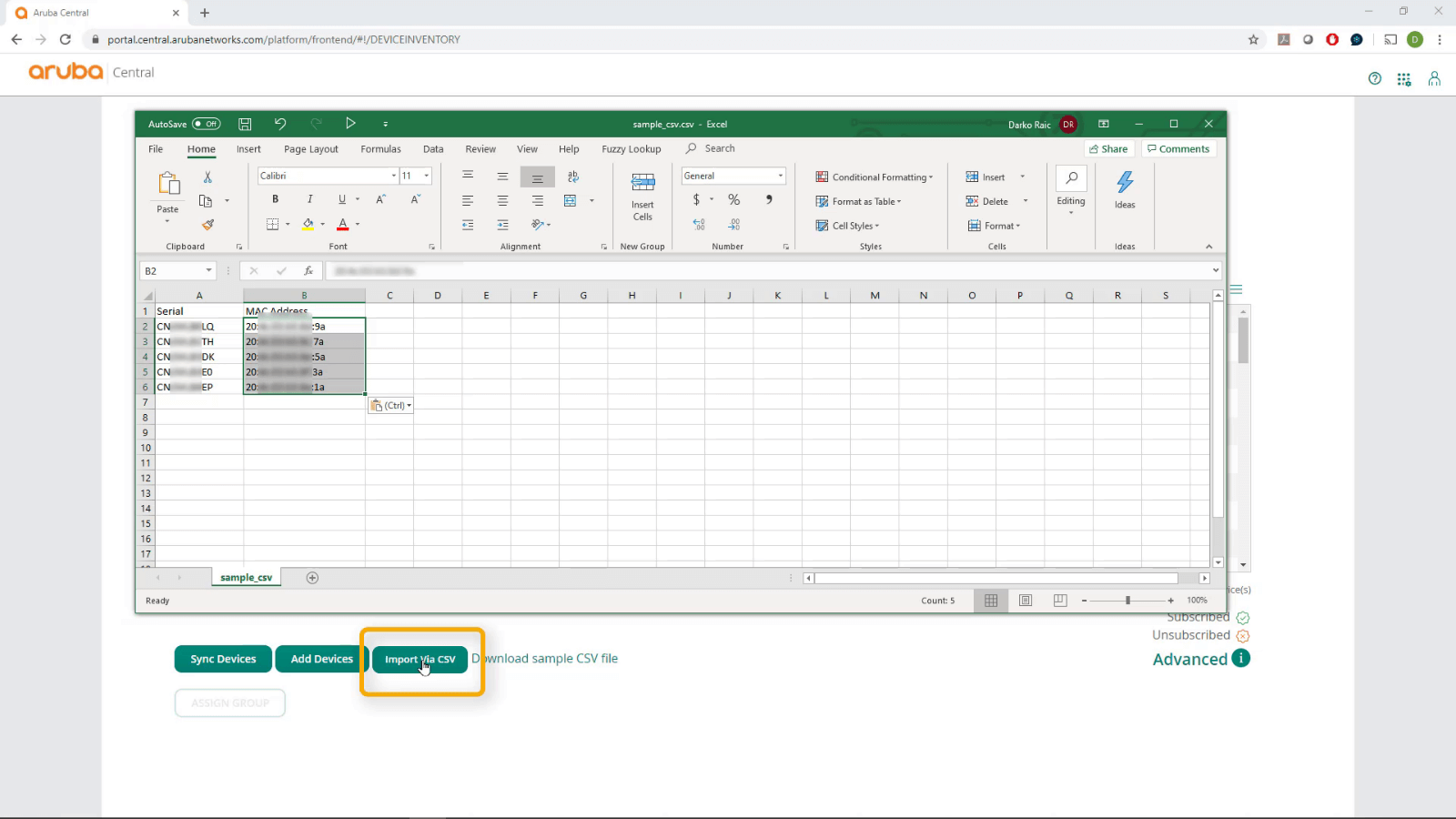The height and width of the screenshot is (819, 1456).
Task: Click the Format Painter brush icon
Action: pyautogui.click(x=207, y=224)
